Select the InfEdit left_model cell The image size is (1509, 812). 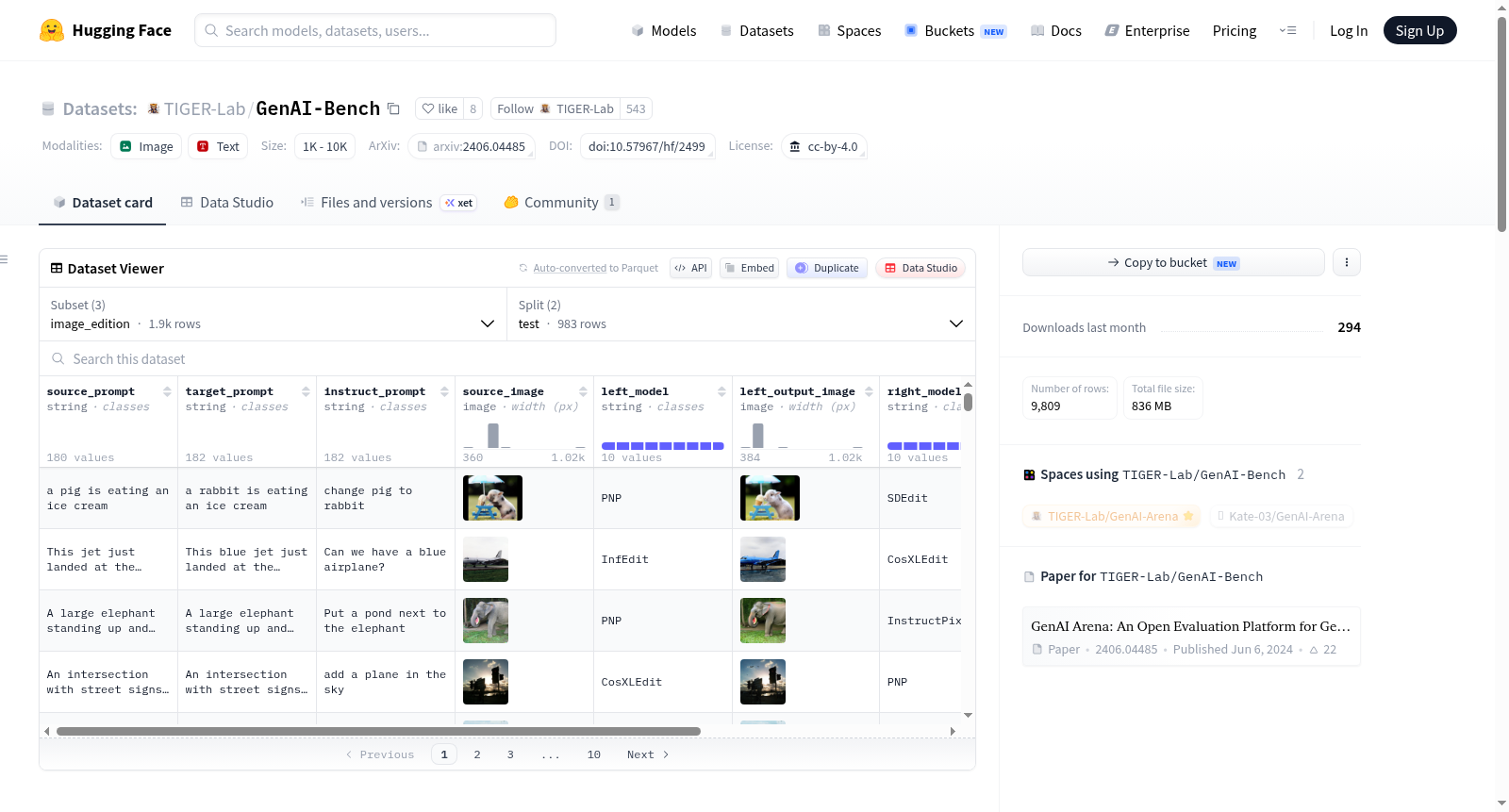tap(663, 559)
